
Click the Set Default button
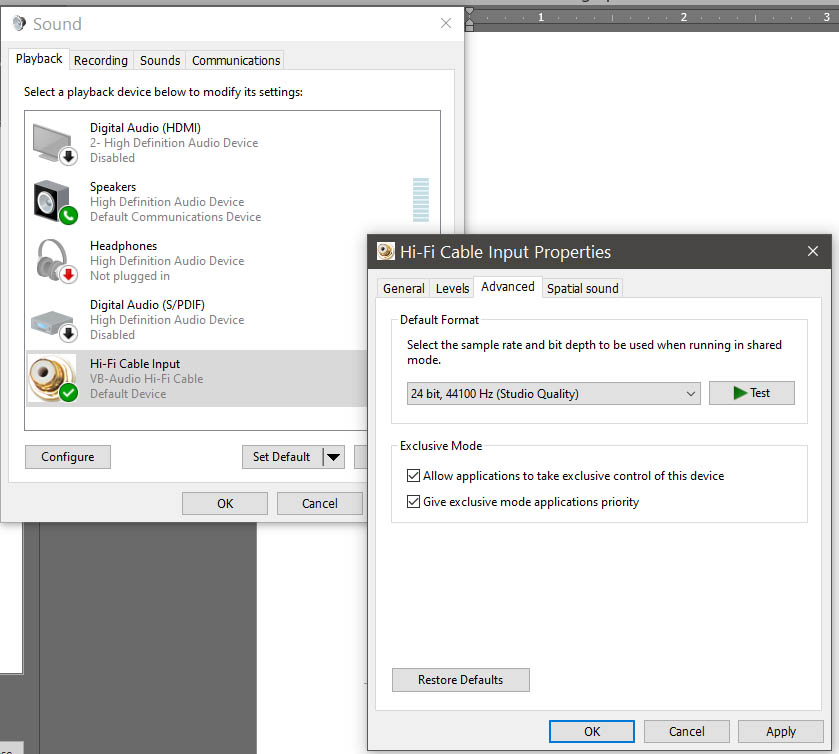(x=282, y=457)
